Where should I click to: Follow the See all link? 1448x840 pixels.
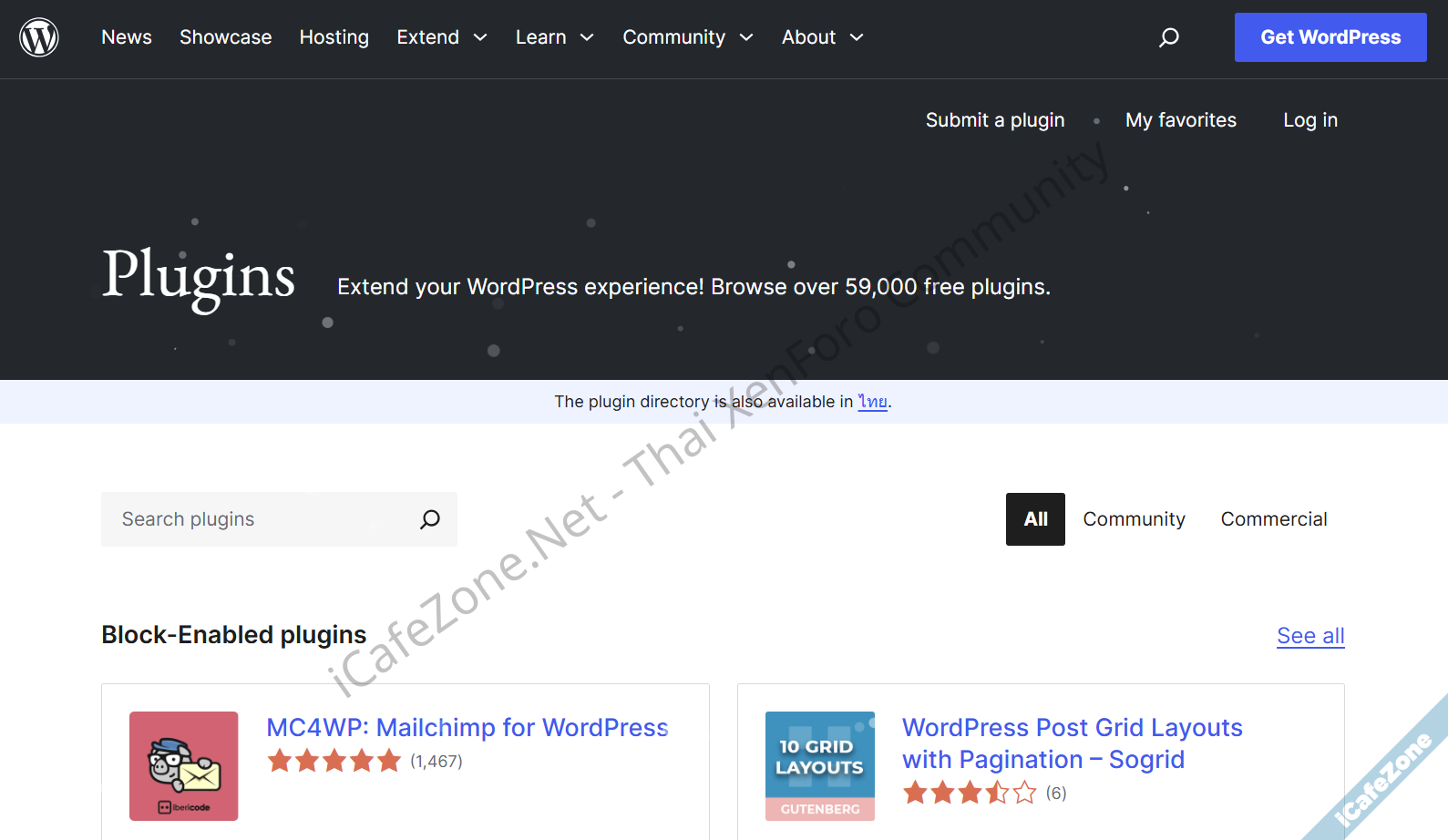pyautogui.click(x=1309, y=636)
